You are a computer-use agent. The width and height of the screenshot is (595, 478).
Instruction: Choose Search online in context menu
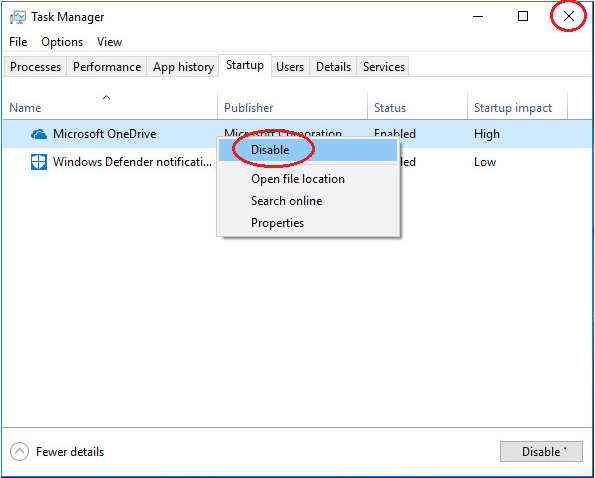[x=308, y=201]
